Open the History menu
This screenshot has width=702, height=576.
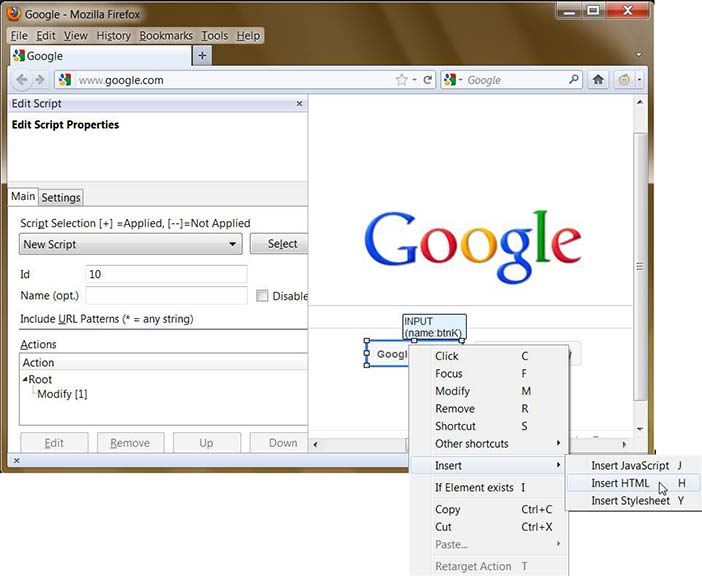coord(113,36)
